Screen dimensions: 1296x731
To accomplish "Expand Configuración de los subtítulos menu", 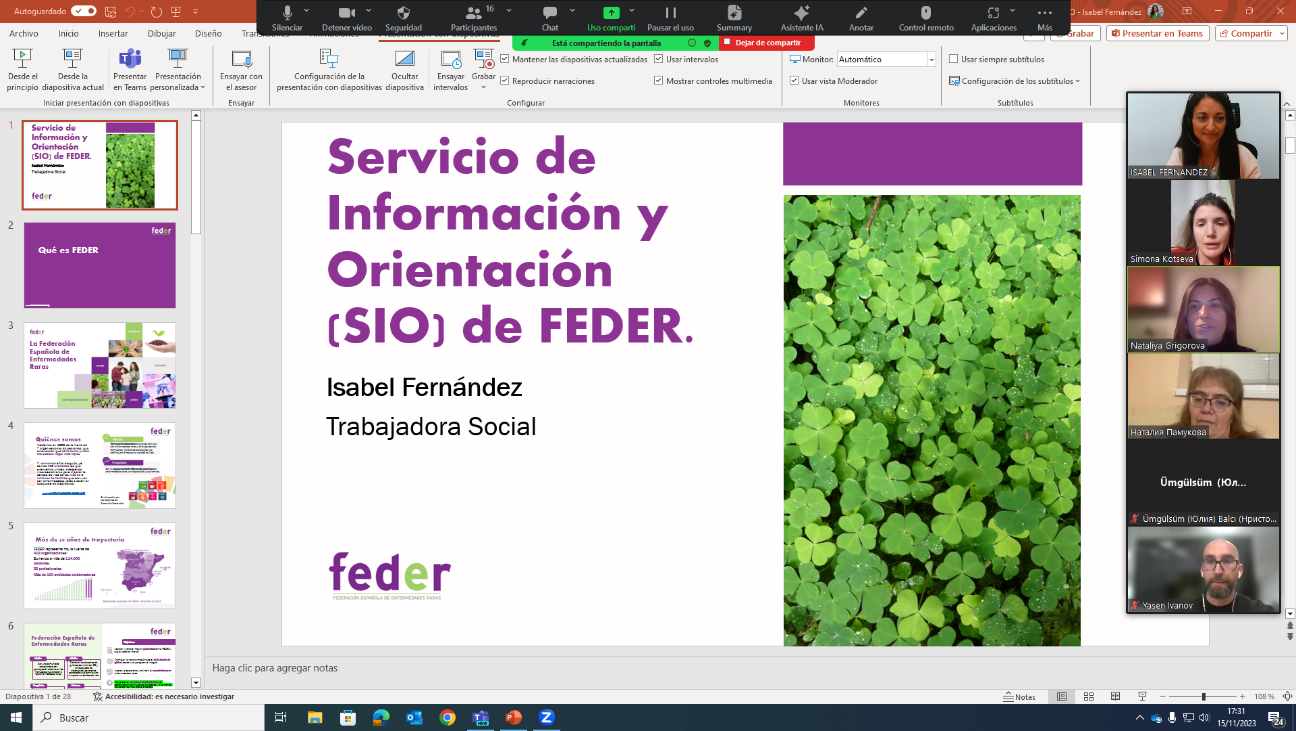I will click(1015, 81).
